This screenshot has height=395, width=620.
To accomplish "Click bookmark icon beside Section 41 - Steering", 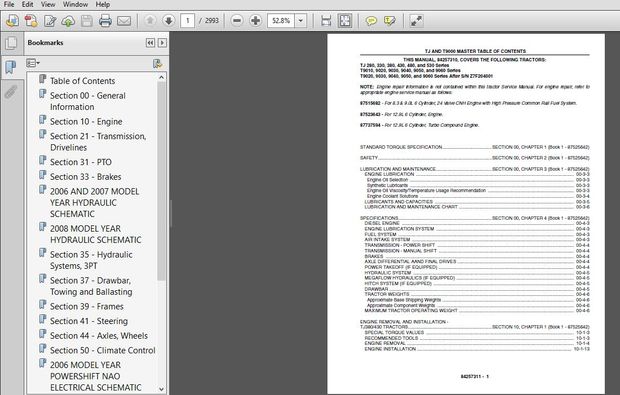I will tap(42, 319).
